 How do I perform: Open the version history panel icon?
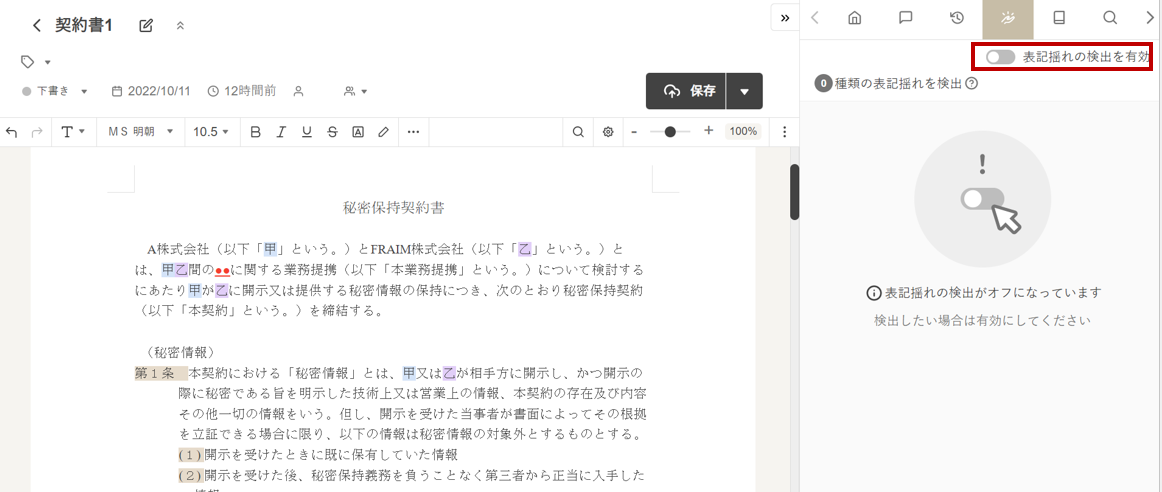956,18
